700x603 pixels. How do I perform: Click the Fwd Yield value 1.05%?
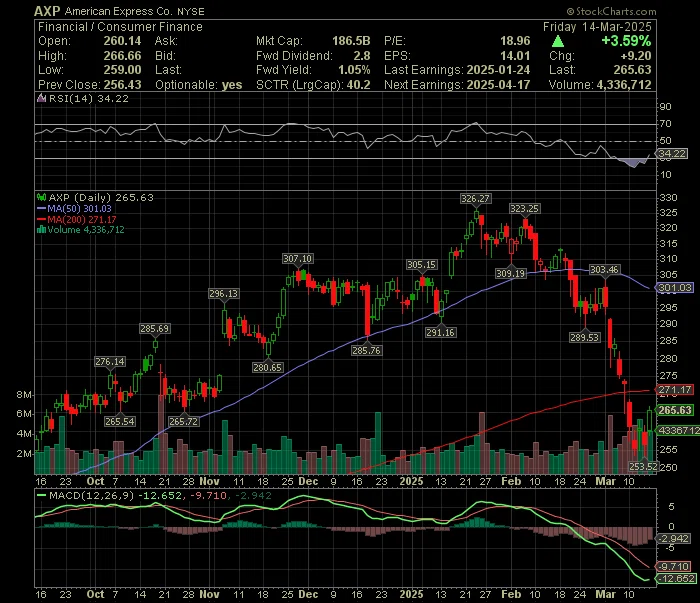(x=354, y=70)
